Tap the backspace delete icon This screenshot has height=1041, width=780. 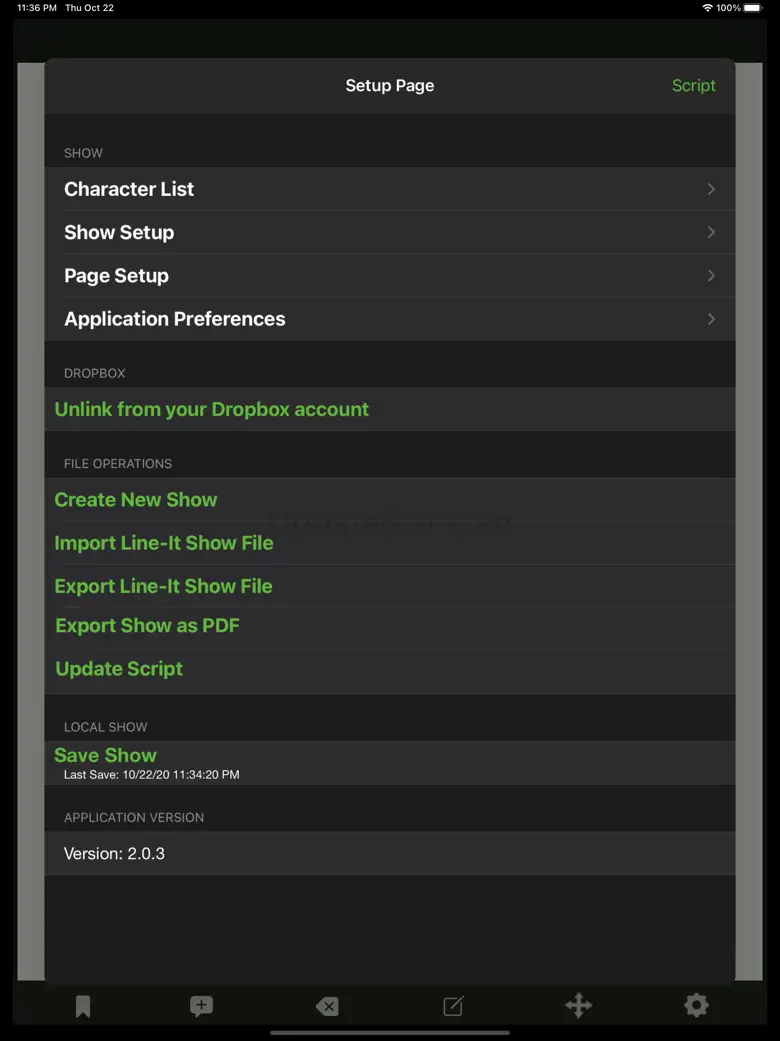pos(327,1006)
